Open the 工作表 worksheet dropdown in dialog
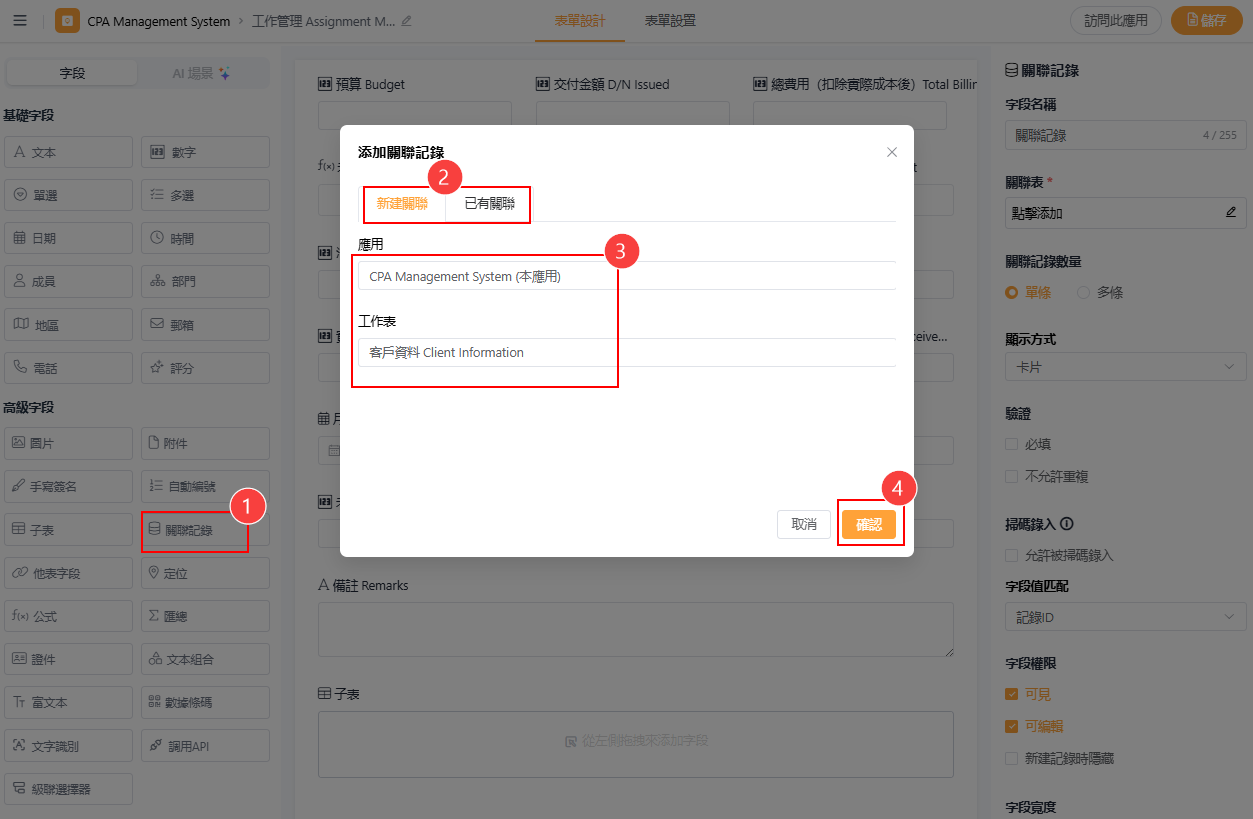 [627, 352]
